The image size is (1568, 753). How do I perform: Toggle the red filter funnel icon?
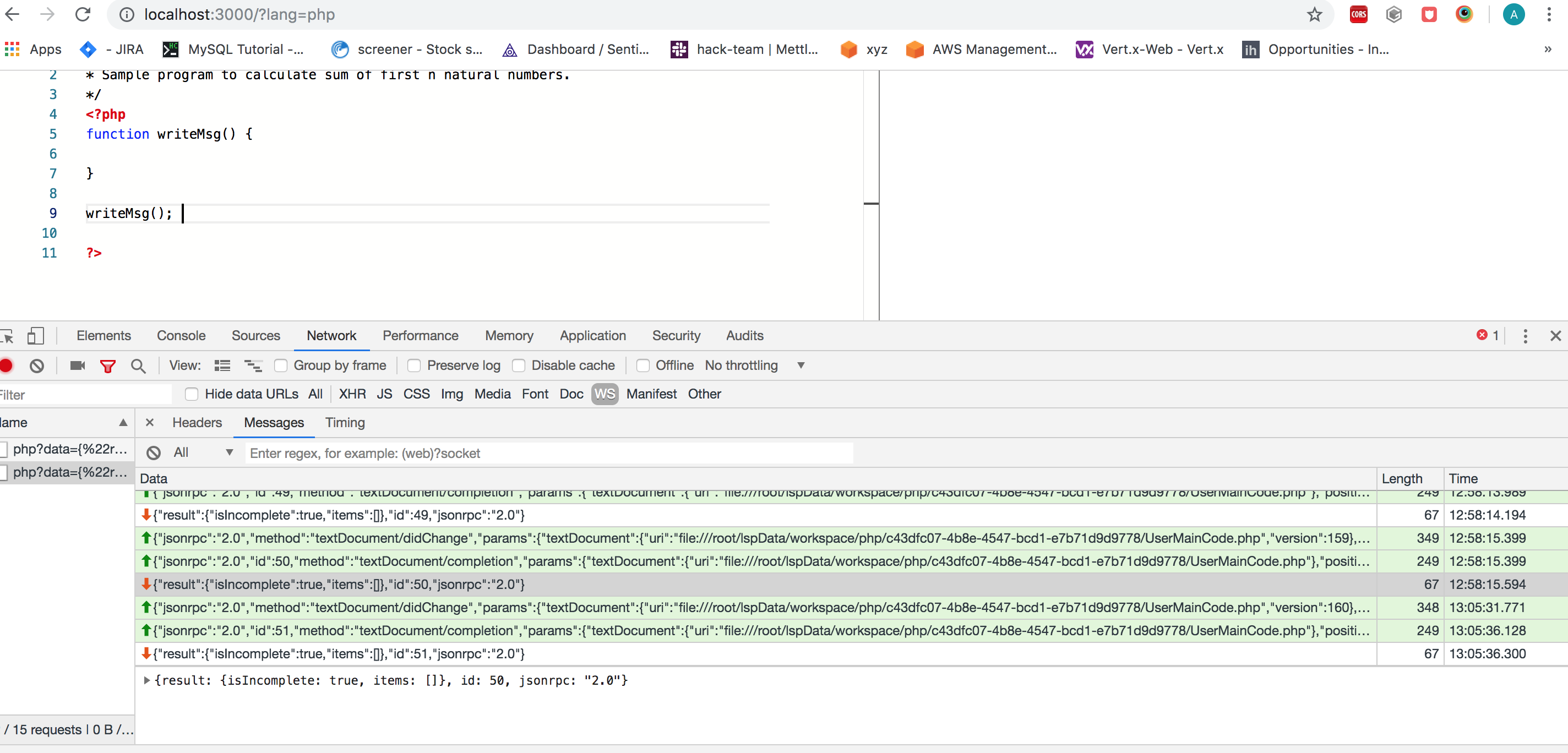click(x=108, y=366)
